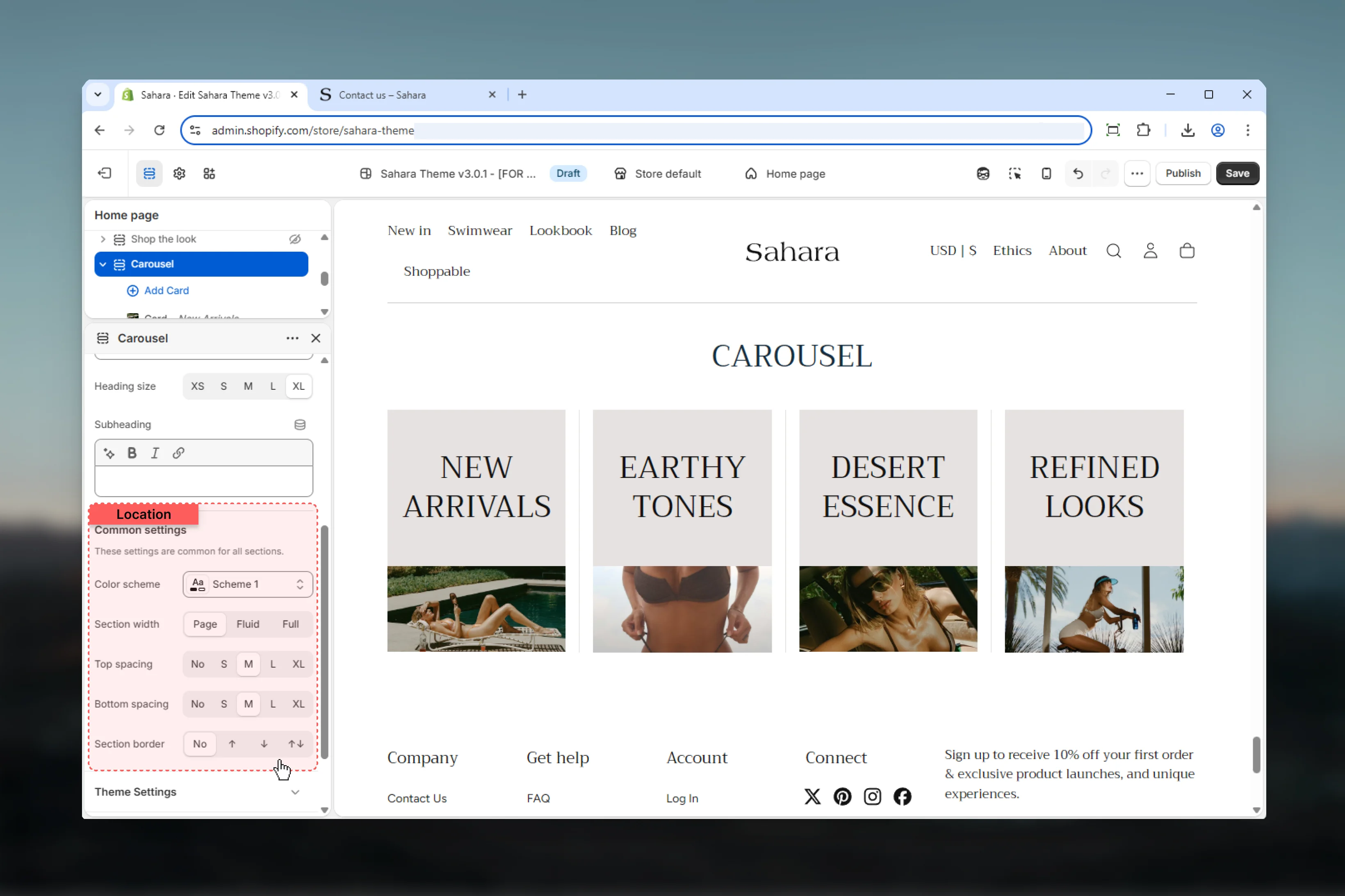Viewport: 1345px width, 896px height.
Task: Set Top spacing to XL
Action: click(x=299, y=664)
